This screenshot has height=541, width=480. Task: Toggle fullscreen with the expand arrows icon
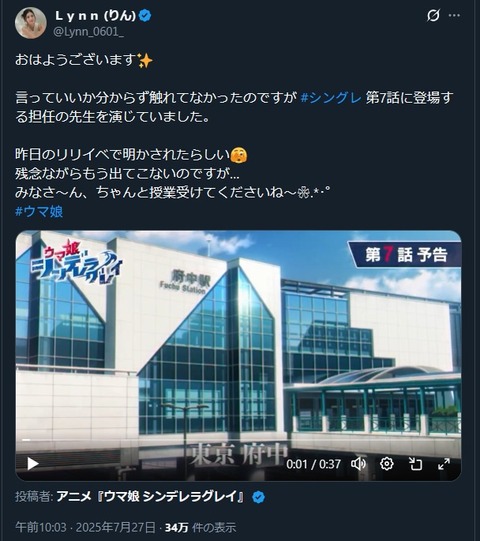click(444, 464)
